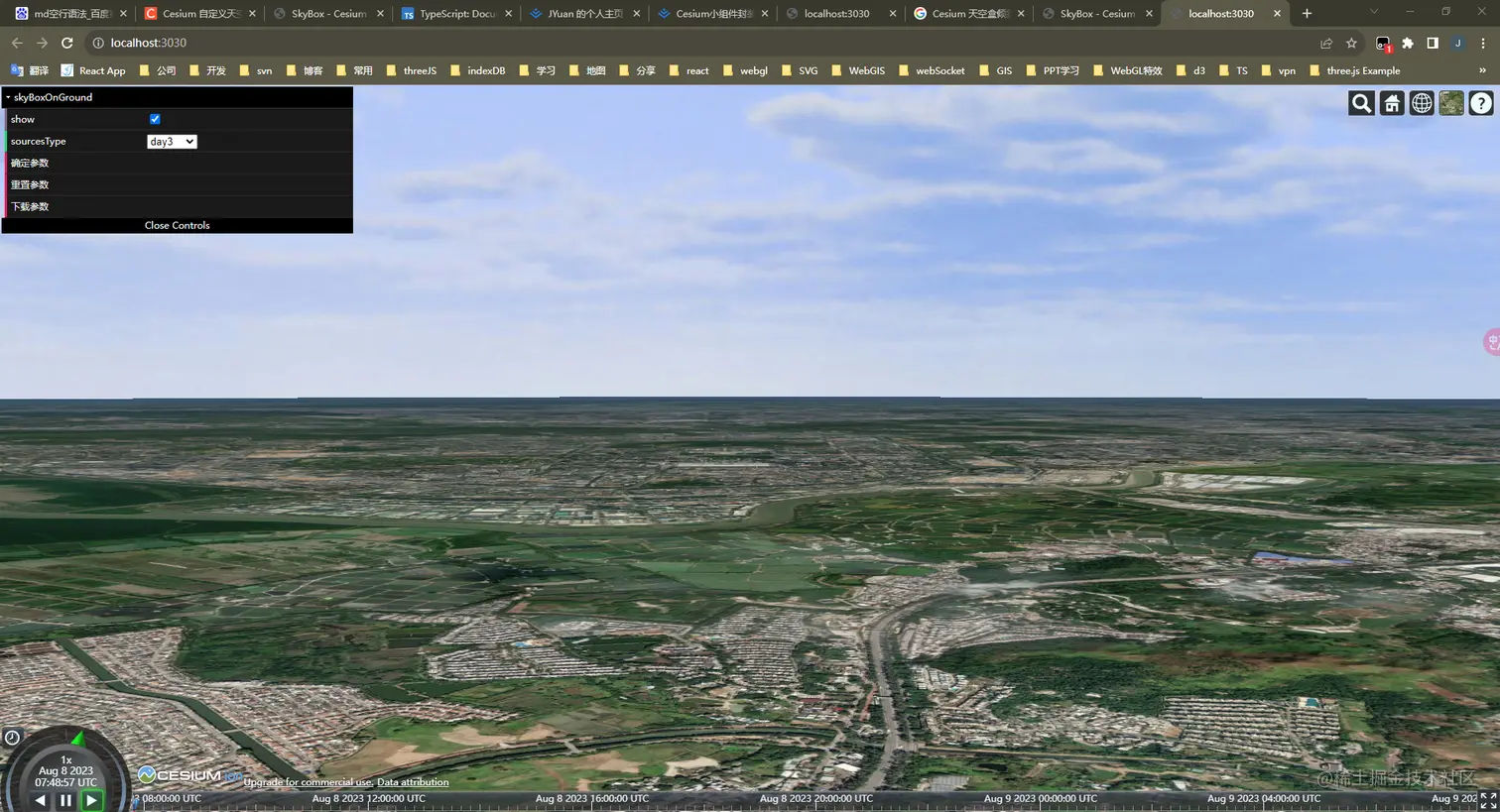The width and height of the screenshot is (1500, 812).
Task: Open the Data attribution link
Action: point(413,782)
